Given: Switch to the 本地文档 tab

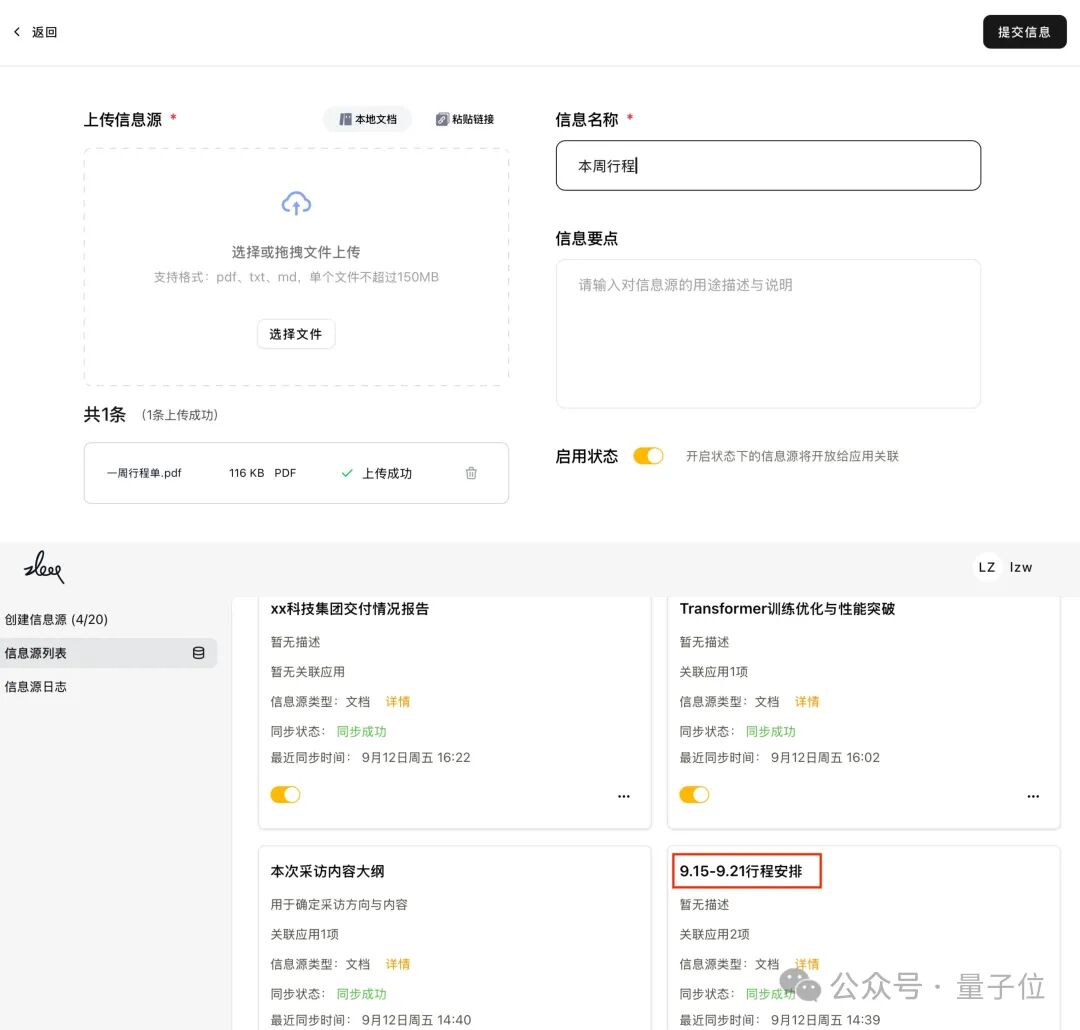Looking at the screenshot, I should coord(367,119).
